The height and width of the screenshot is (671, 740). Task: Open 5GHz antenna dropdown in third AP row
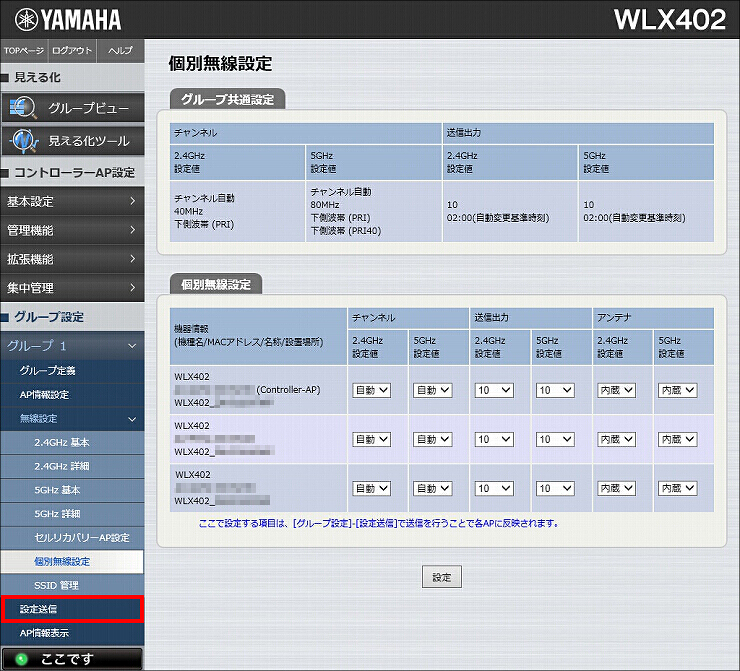678,488
